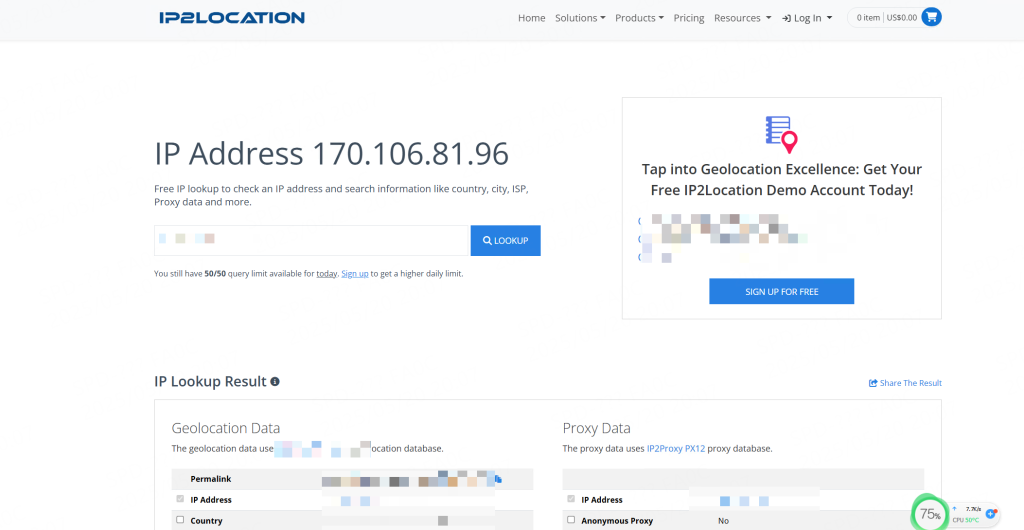Screen dimensions: 1024x530
Task: Click the 75% memory usage circle widget
Action: click(930, 514)
